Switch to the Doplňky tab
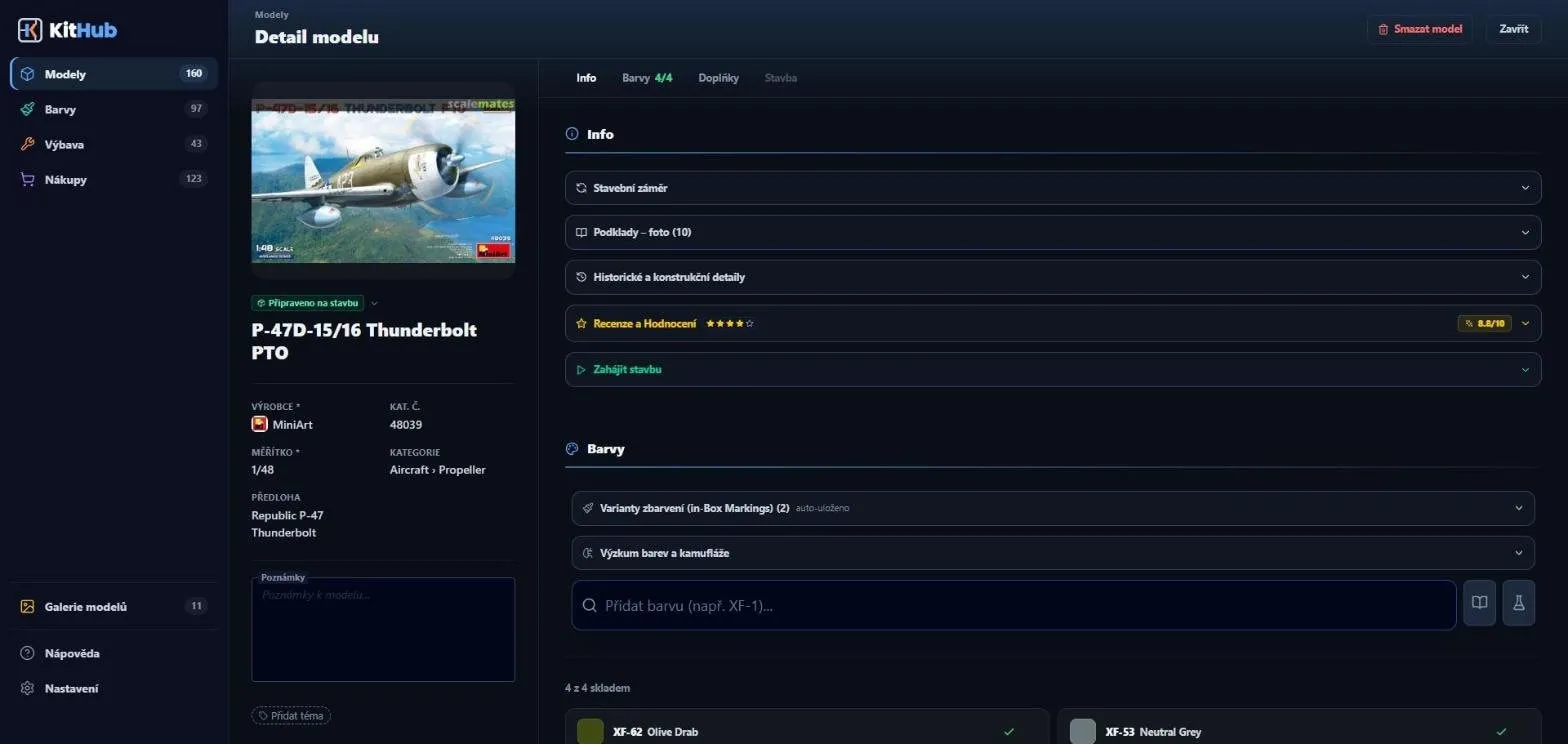 pos(718,78)
